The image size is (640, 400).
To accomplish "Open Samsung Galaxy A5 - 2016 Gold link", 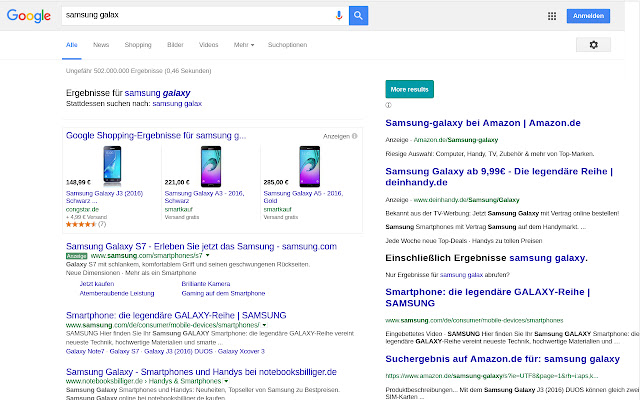I will click(303, 197).
